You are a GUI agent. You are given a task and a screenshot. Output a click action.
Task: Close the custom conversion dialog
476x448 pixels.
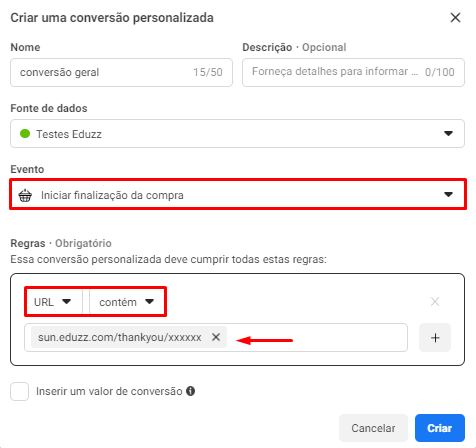click(455, 18)
